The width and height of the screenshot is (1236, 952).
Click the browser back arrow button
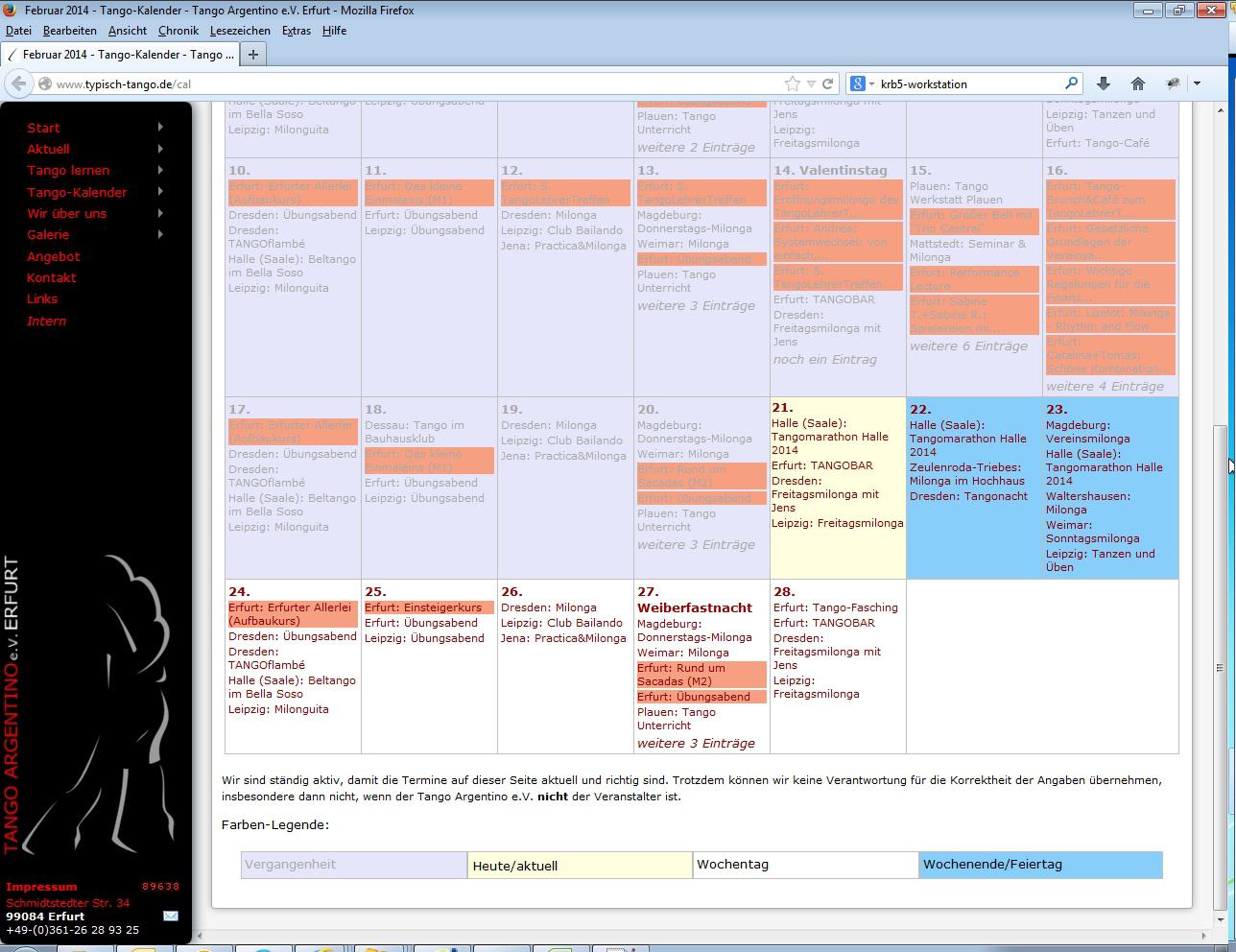[x=19, y=83]
